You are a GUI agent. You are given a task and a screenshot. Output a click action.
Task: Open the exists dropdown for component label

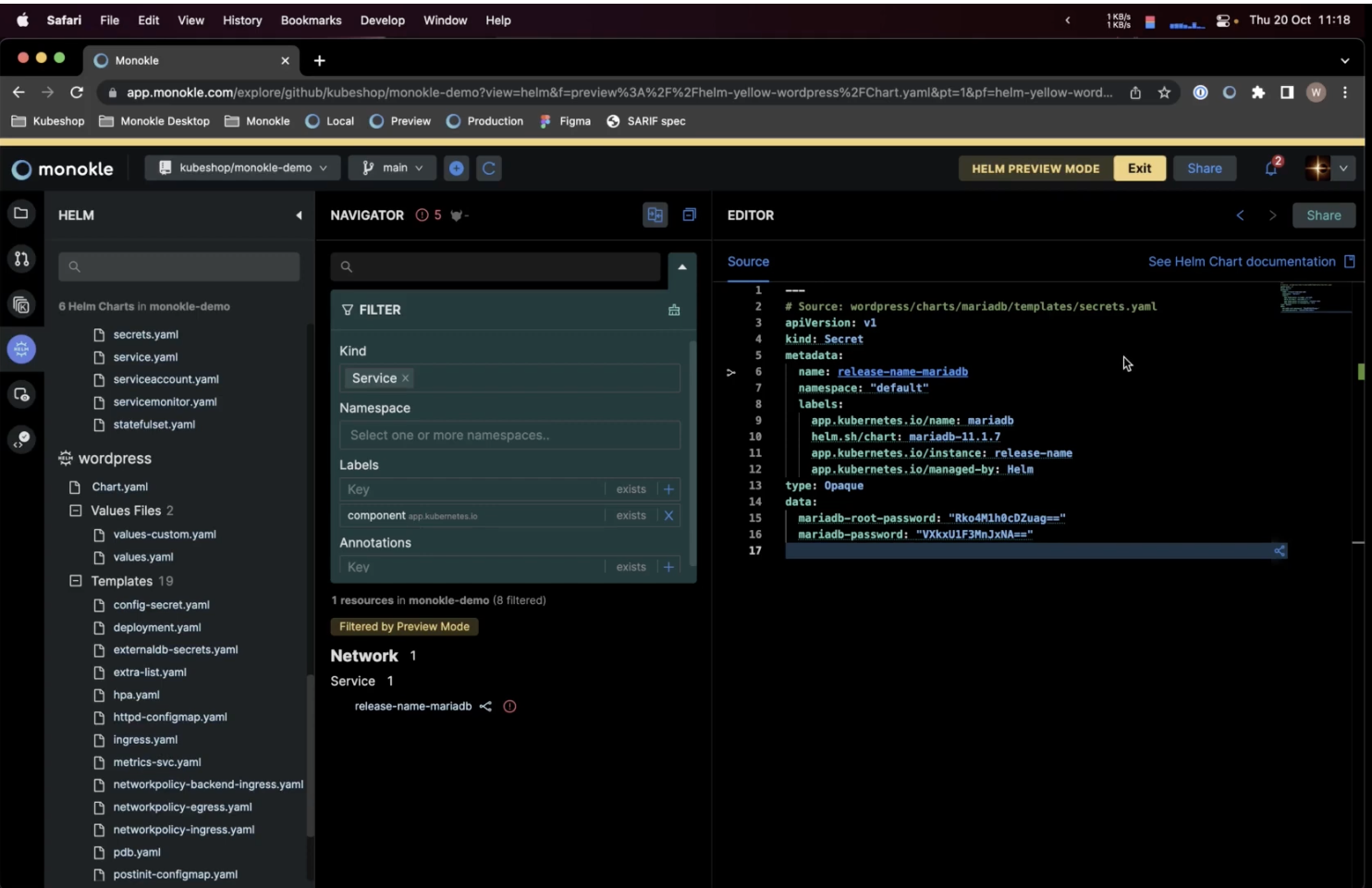coord(631,515)
